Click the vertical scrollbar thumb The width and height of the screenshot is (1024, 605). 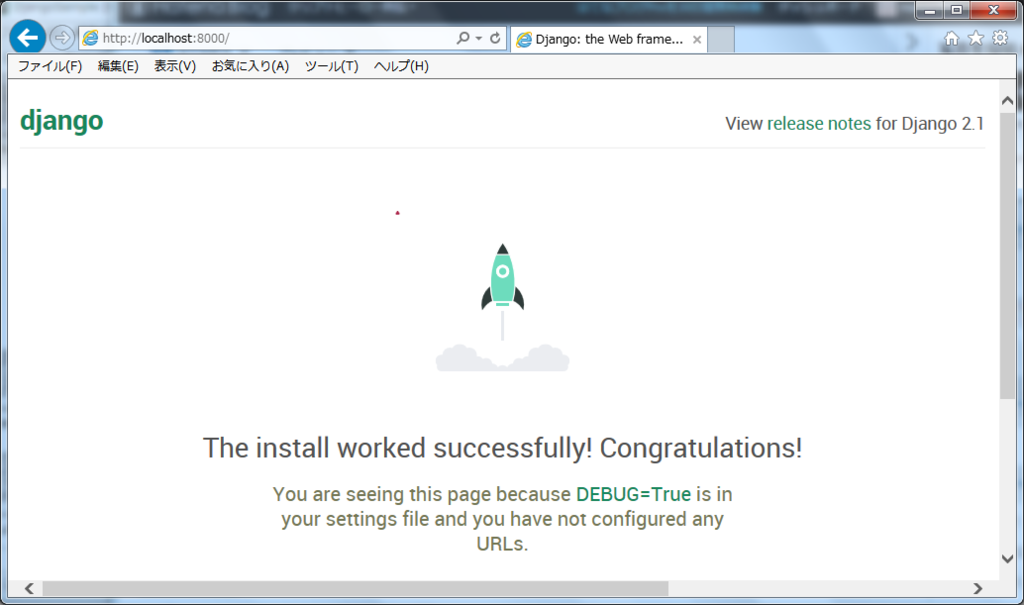point(1008,255)
